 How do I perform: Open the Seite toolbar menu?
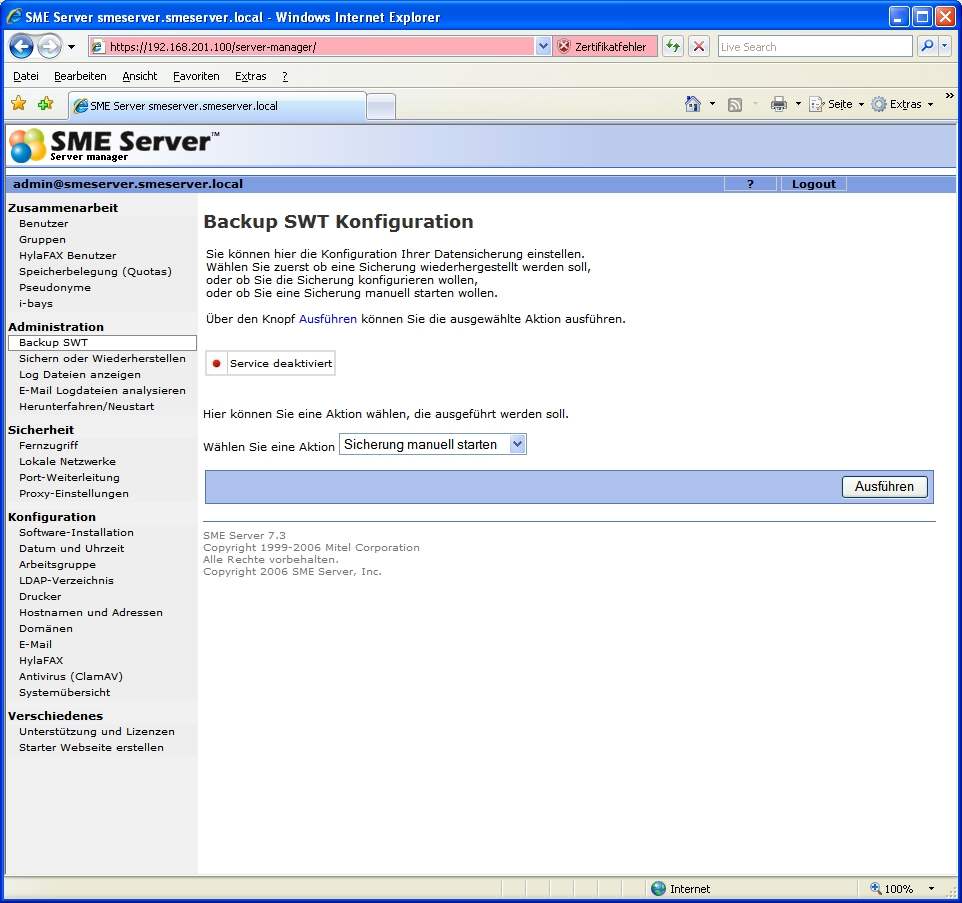[x=837, y=104]
